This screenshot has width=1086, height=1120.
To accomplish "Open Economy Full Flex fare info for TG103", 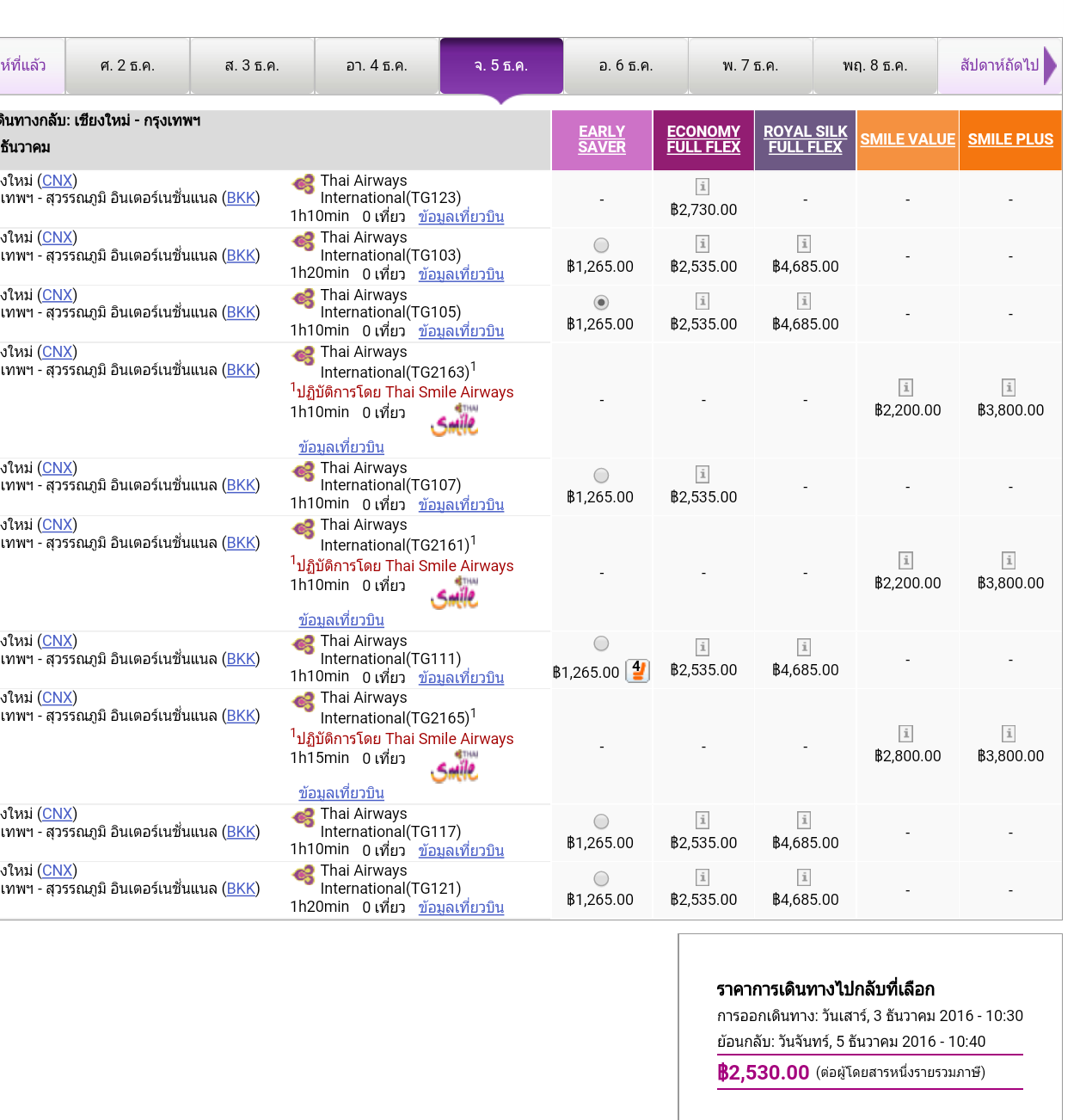I will [703, 244].
